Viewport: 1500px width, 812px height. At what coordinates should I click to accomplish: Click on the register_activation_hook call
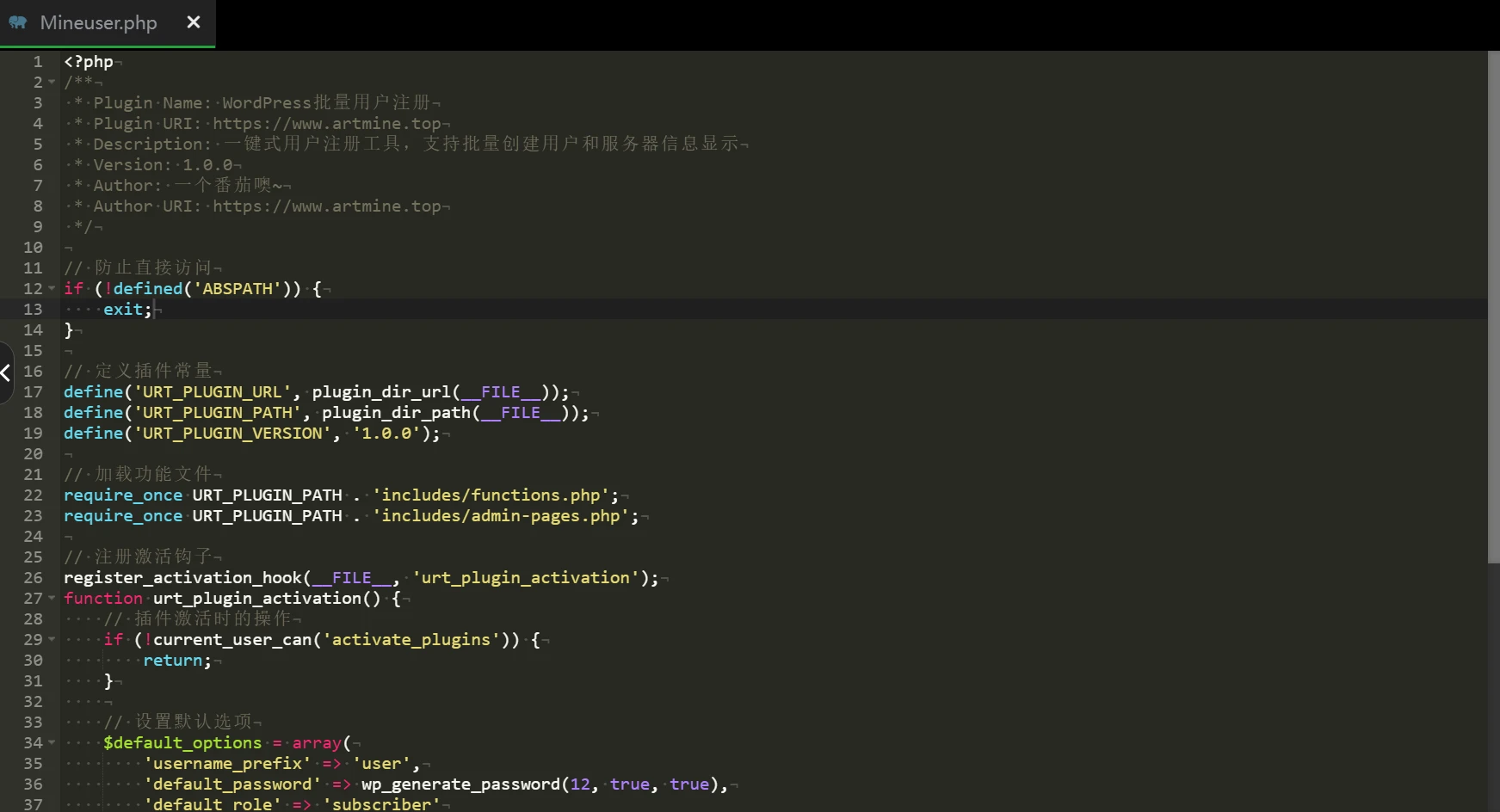(182, 578)
